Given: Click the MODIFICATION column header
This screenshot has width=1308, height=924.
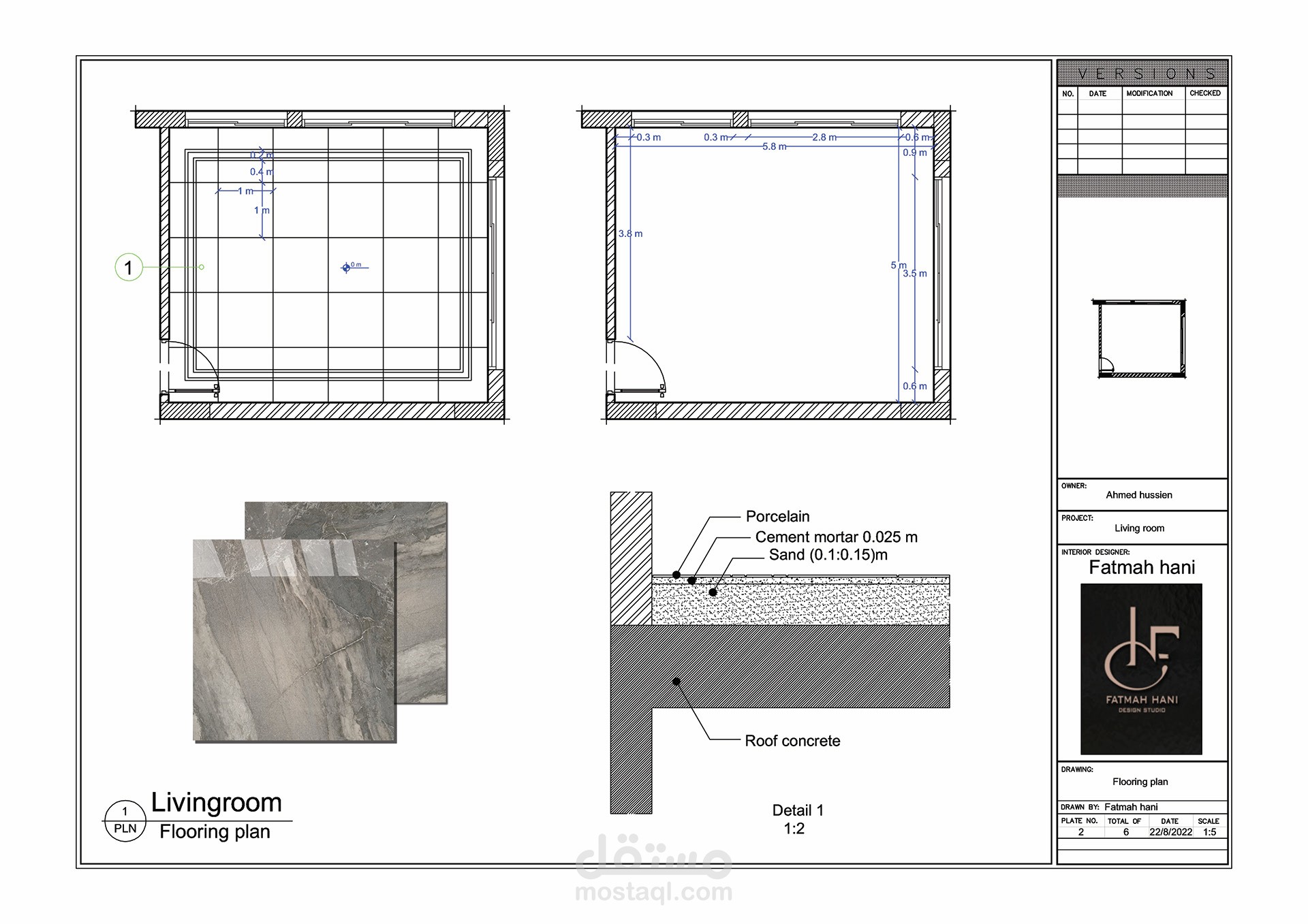Looking at the screenshot, I should click(1149, 93).
